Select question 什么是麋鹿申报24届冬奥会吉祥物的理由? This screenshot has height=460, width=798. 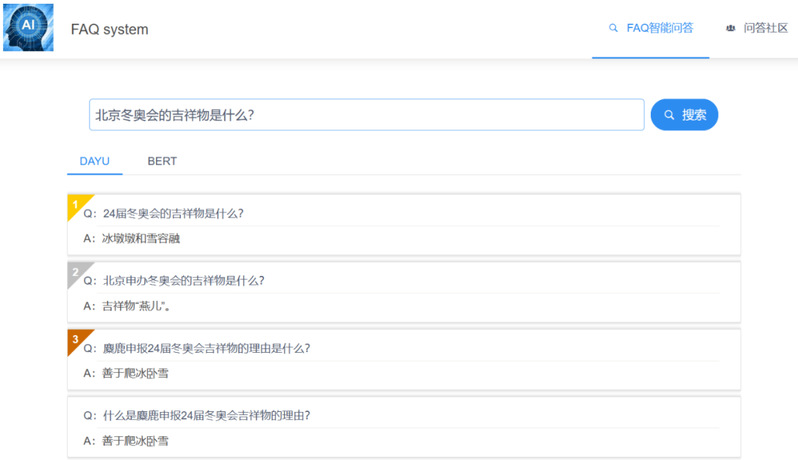206,415
